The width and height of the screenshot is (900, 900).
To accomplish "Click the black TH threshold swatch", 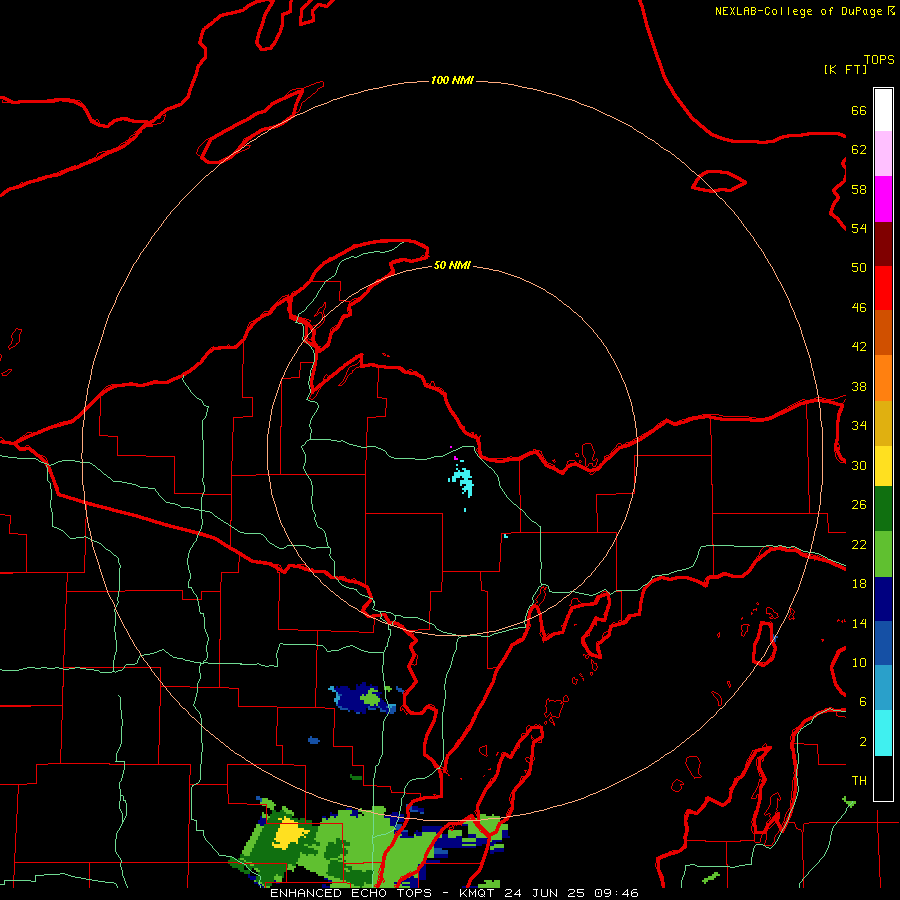I will tap(883, 778).
